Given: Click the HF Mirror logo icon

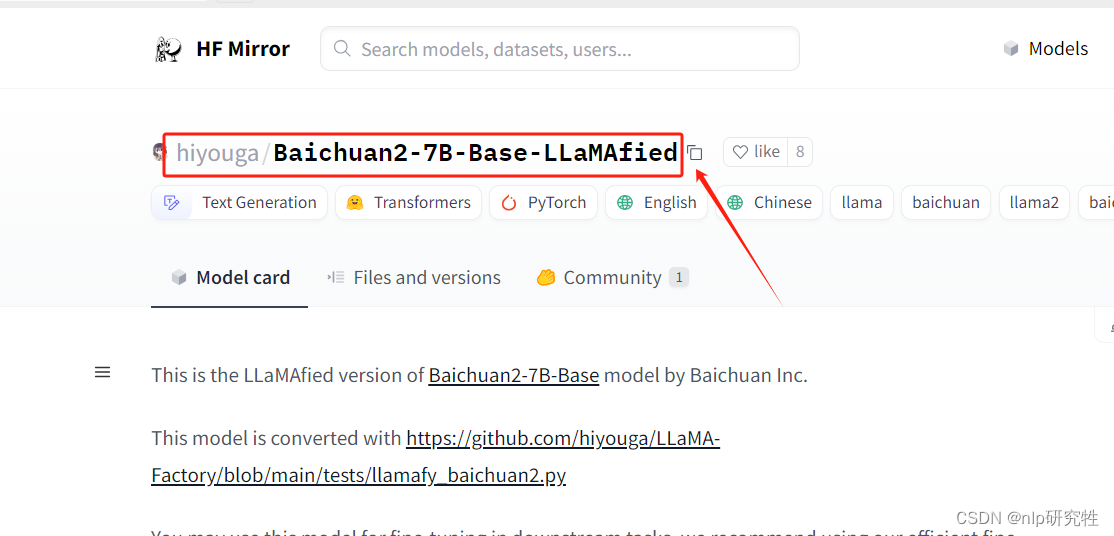Looking at the screenshot, I should 168,49.
